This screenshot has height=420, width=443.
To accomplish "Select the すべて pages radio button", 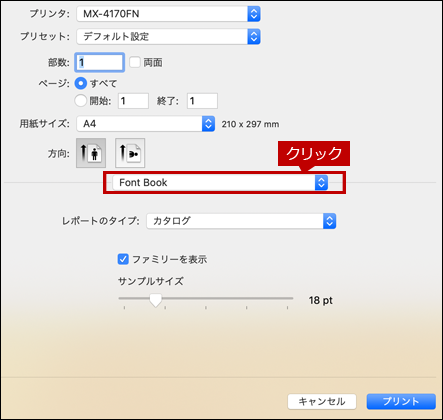I will tap(81, 83).
